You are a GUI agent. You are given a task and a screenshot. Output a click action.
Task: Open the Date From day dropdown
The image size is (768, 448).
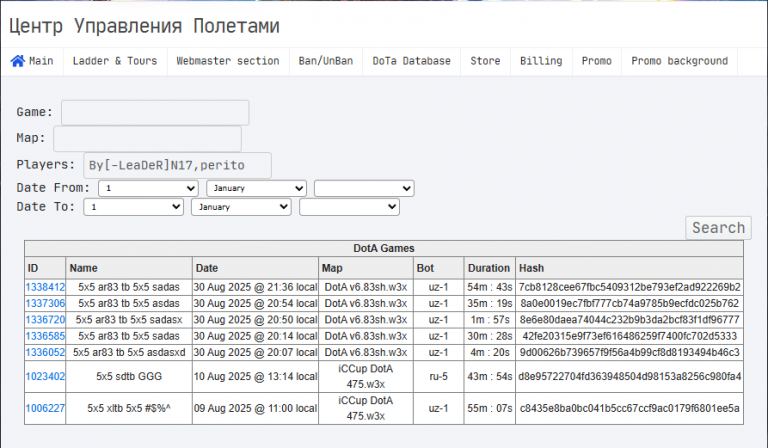pyautogui.click(x=148, y=189)
